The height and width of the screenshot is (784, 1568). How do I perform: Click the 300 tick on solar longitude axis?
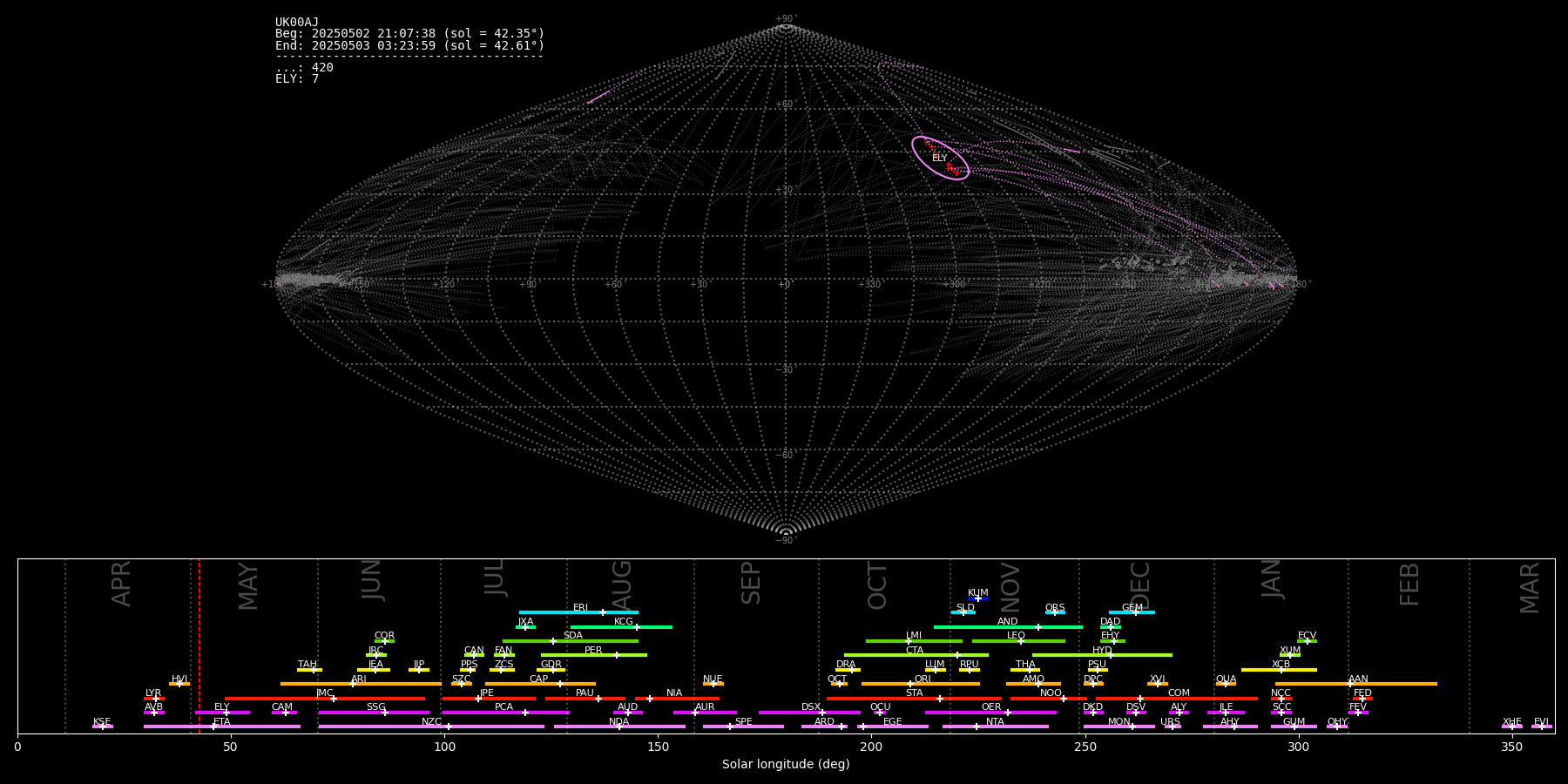click(x=1298, y=747)
